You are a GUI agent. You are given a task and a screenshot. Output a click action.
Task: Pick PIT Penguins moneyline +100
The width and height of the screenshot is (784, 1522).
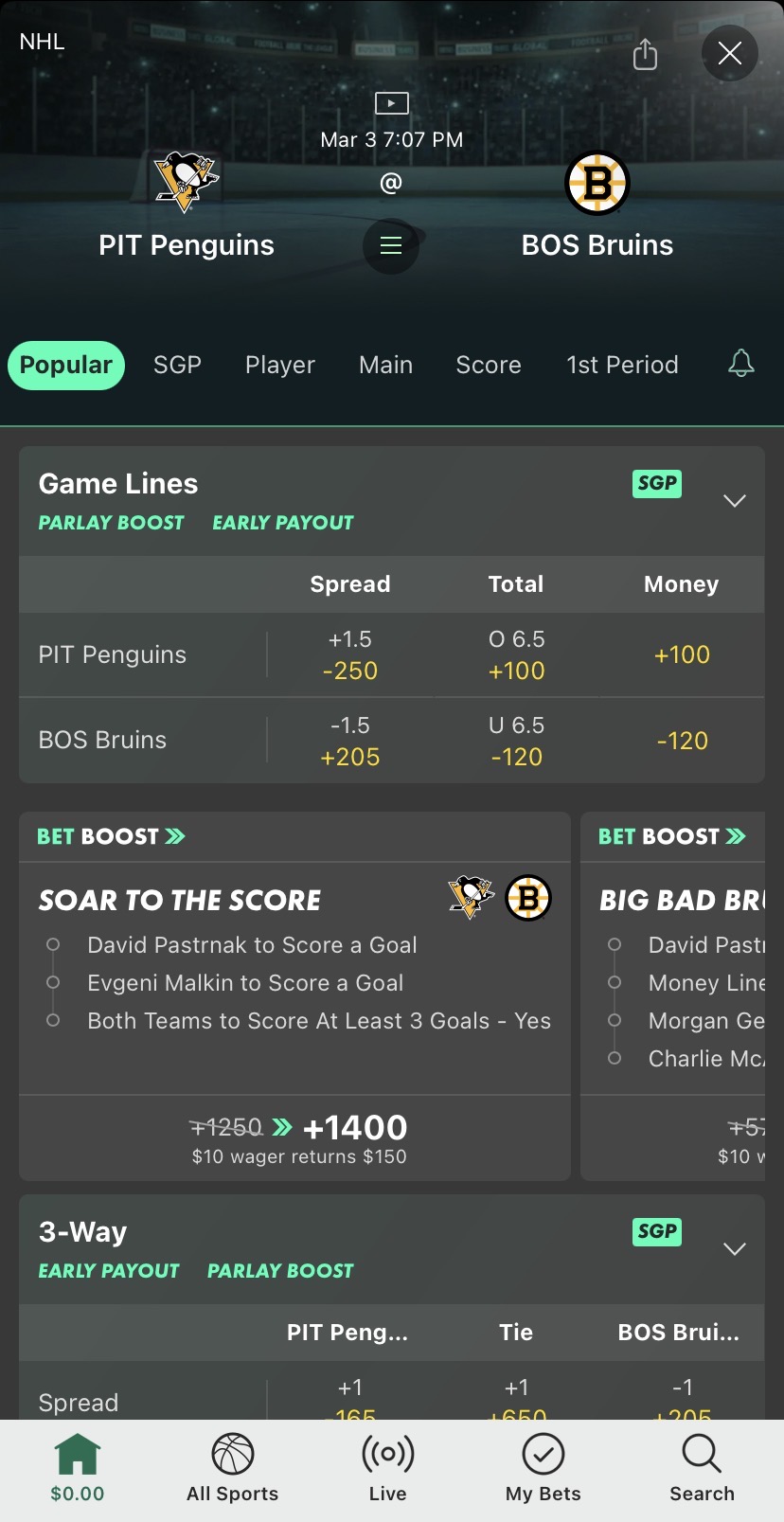pyautogui.click(x=682, y=654)
